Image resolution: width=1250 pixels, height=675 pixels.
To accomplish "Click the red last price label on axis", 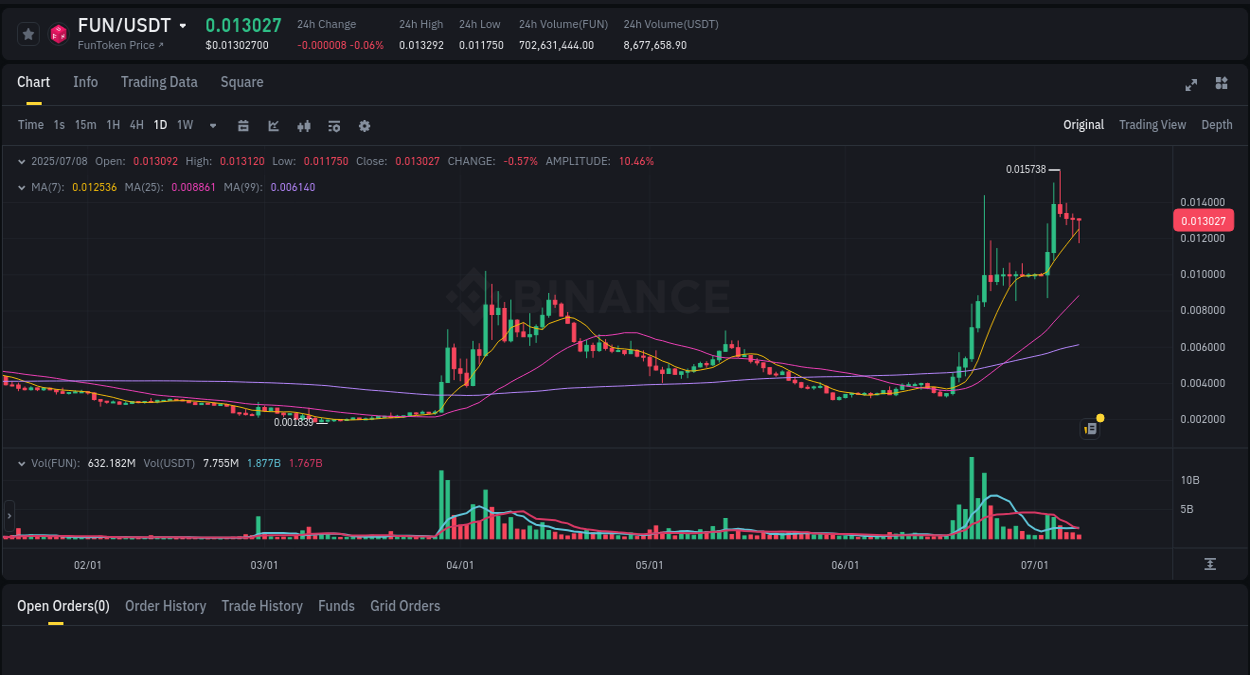I will coord(1203,220).
